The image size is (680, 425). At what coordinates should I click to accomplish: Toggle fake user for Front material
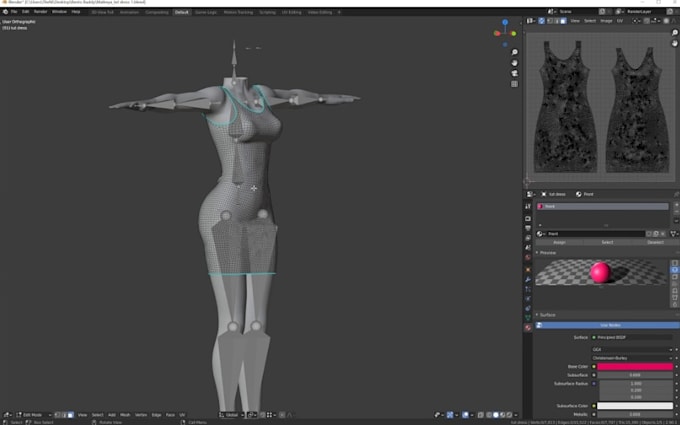click(x=649, y=234)
